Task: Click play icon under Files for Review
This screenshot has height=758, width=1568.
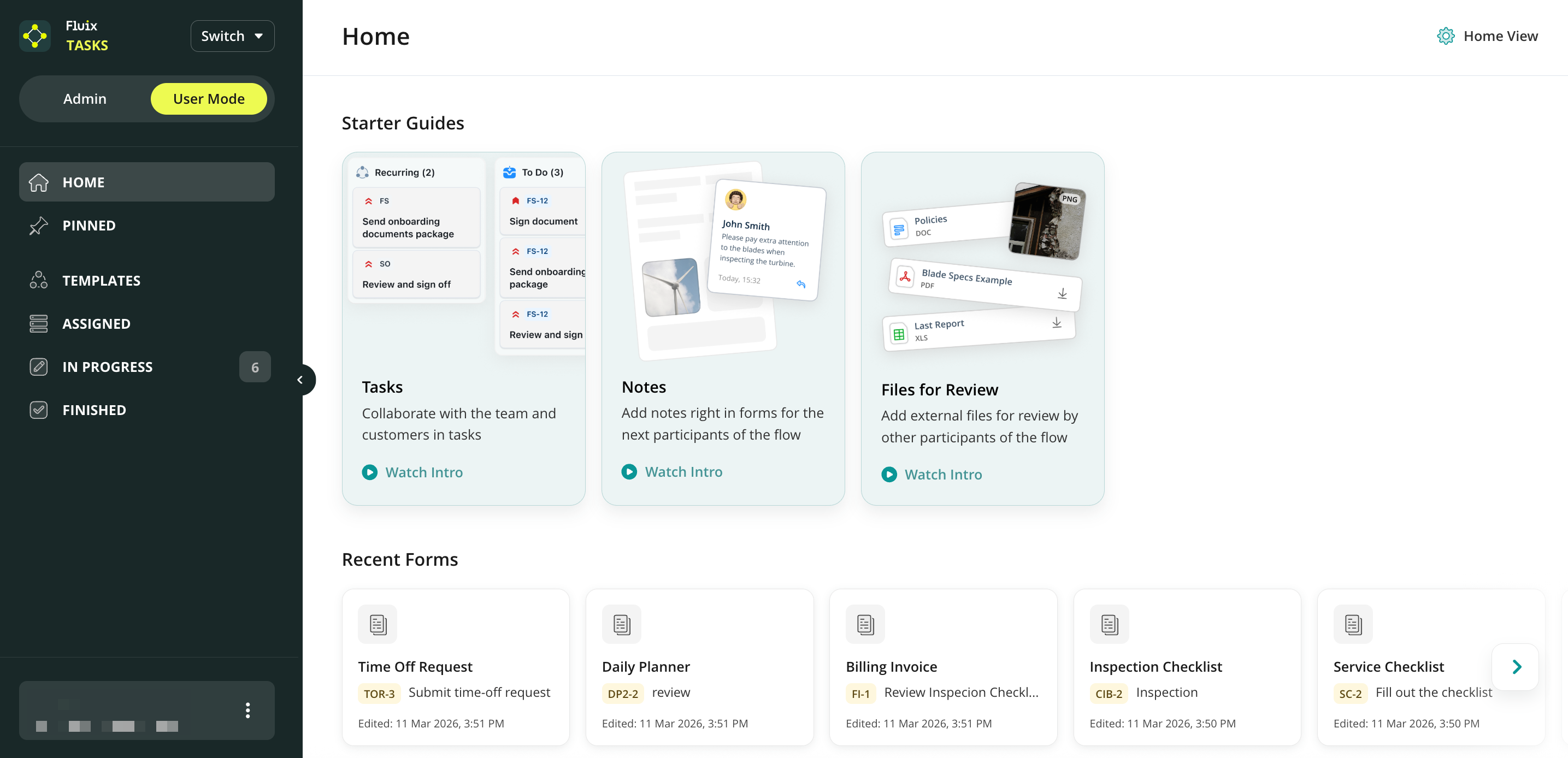Action: tap(889, 475)
